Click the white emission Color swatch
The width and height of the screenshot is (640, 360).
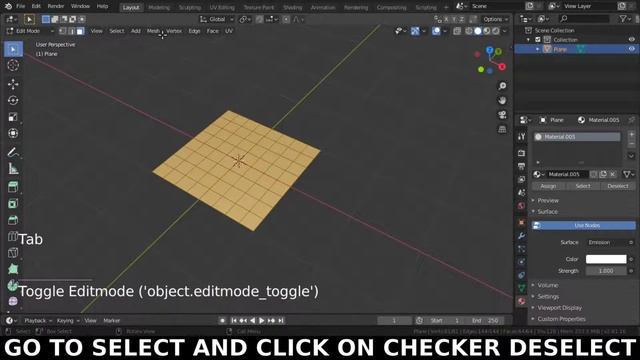click(x=606, y=259)
